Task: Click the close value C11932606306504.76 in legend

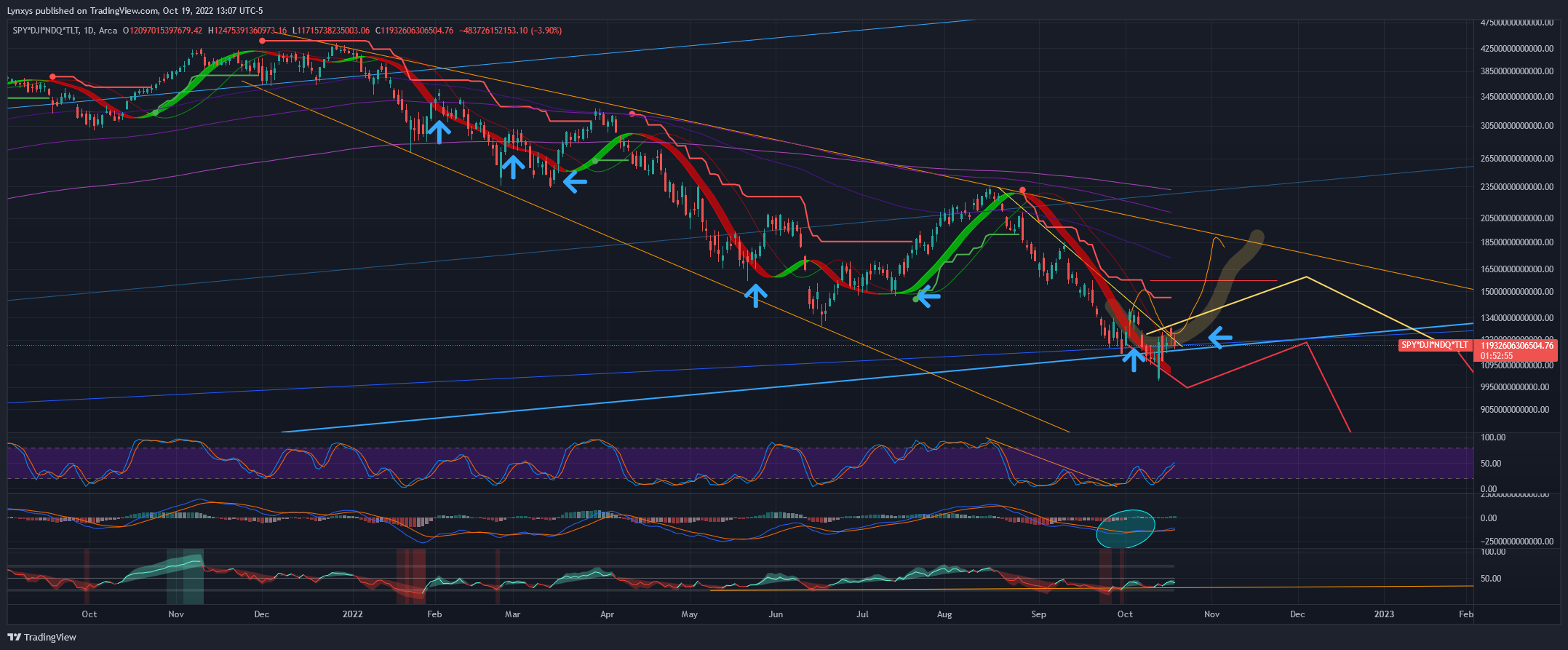Action: coord(415,31)
